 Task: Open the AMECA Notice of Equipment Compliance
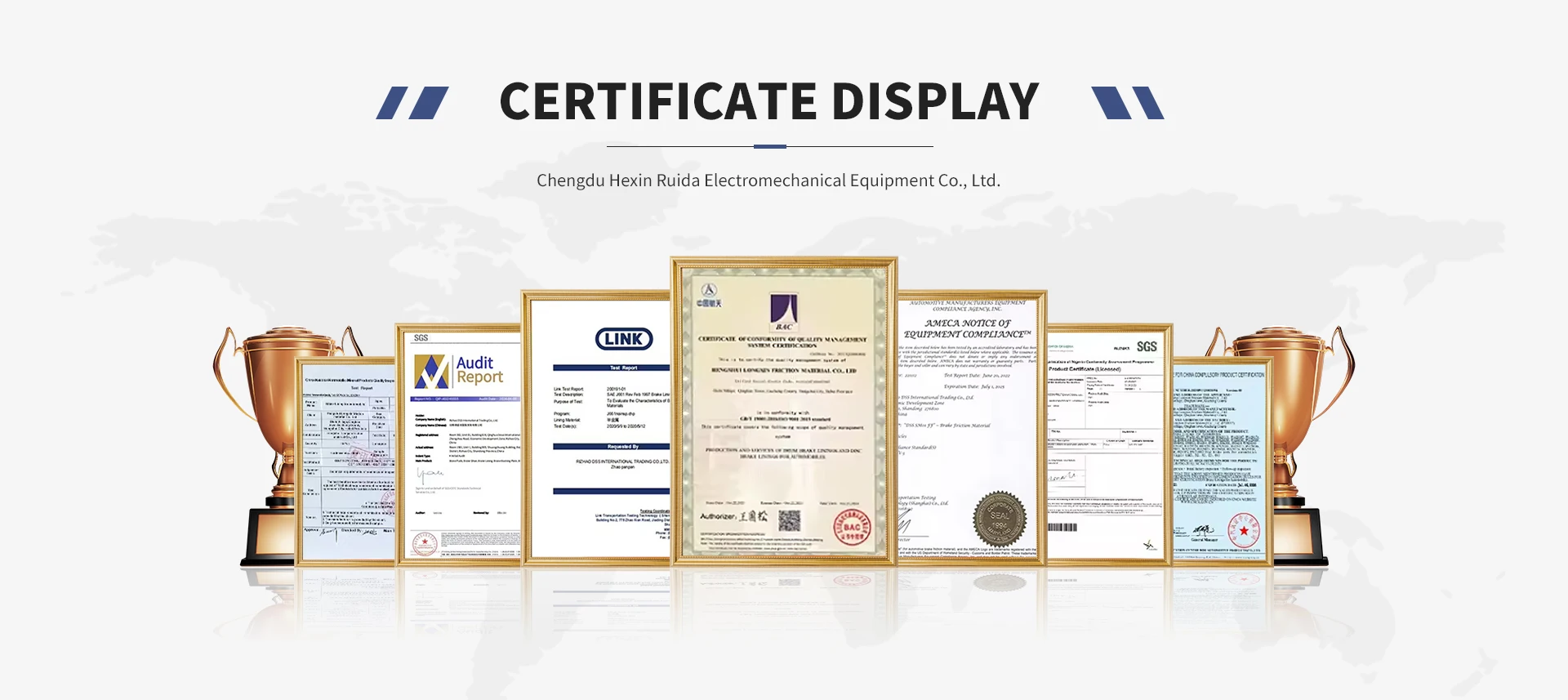972,428
